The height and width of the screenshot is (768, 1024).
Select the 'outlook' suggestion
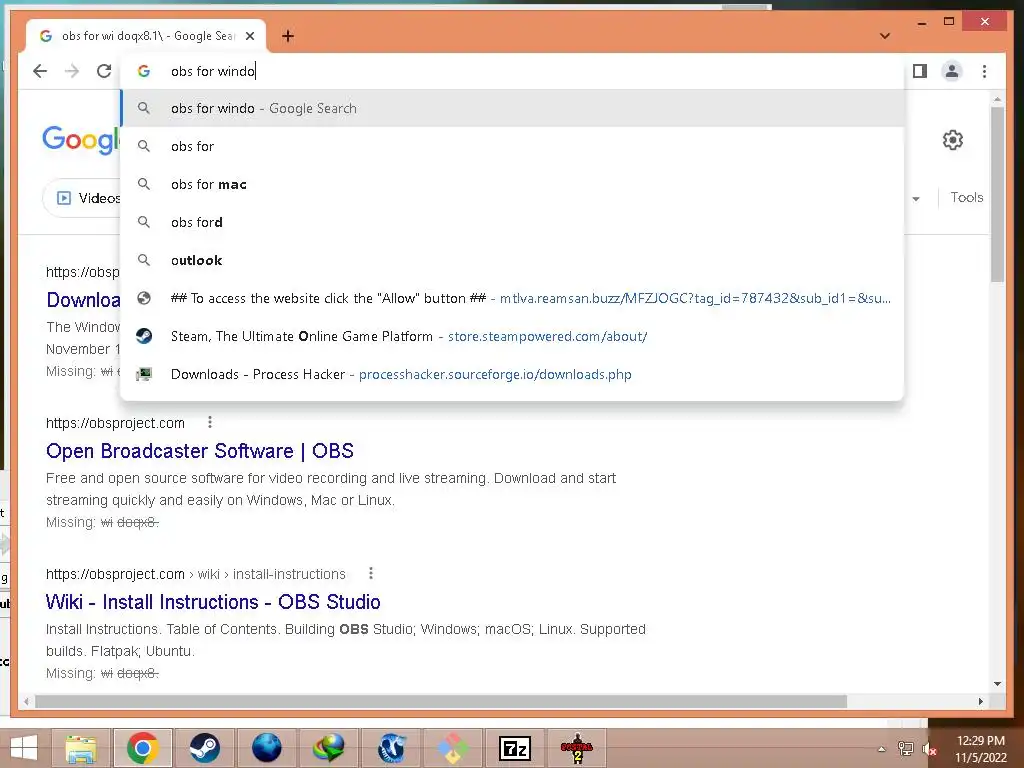[x=513, y=260]
